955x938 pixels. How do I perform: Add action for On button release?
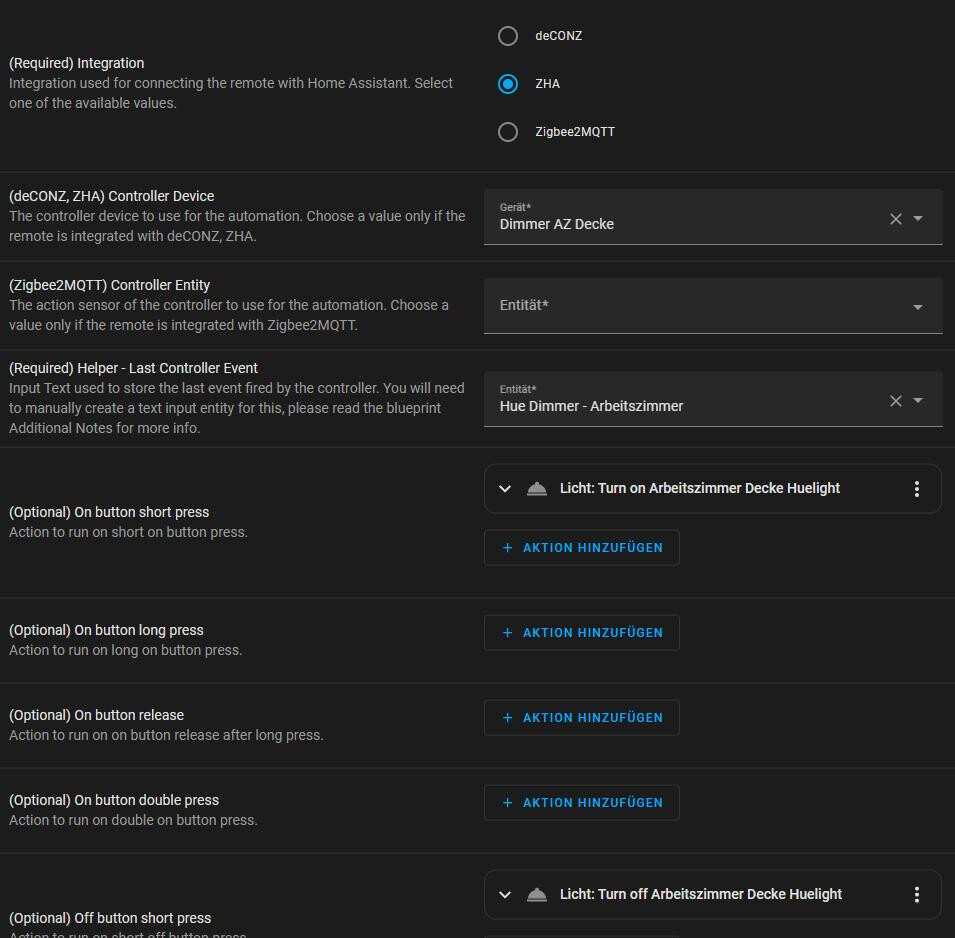pos(582,718)
